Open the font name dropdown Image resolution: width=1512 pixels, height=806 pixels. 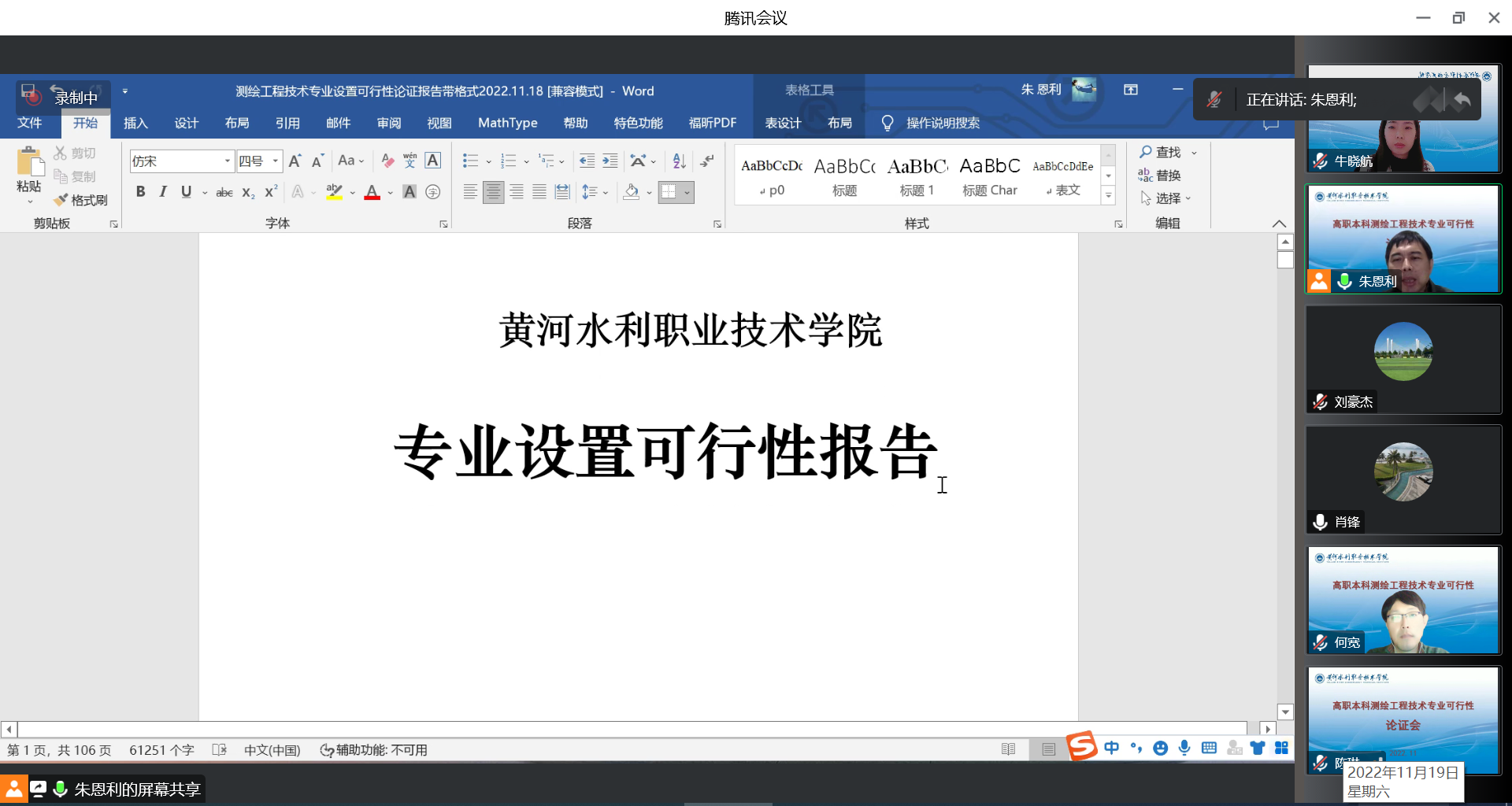(228, 161)
